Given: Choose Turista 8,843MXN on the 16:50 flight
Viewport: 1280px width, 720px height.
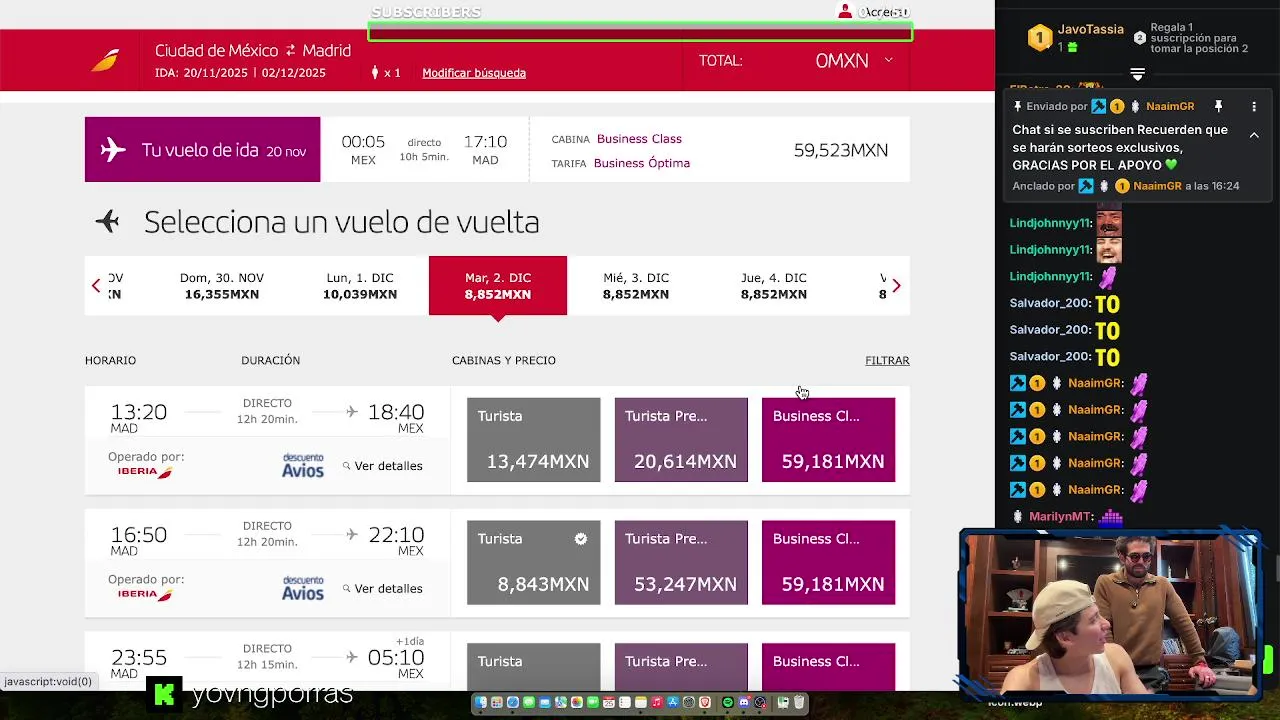Looking at the screenshot, I should pyautogui.click(x=534, y=563).
